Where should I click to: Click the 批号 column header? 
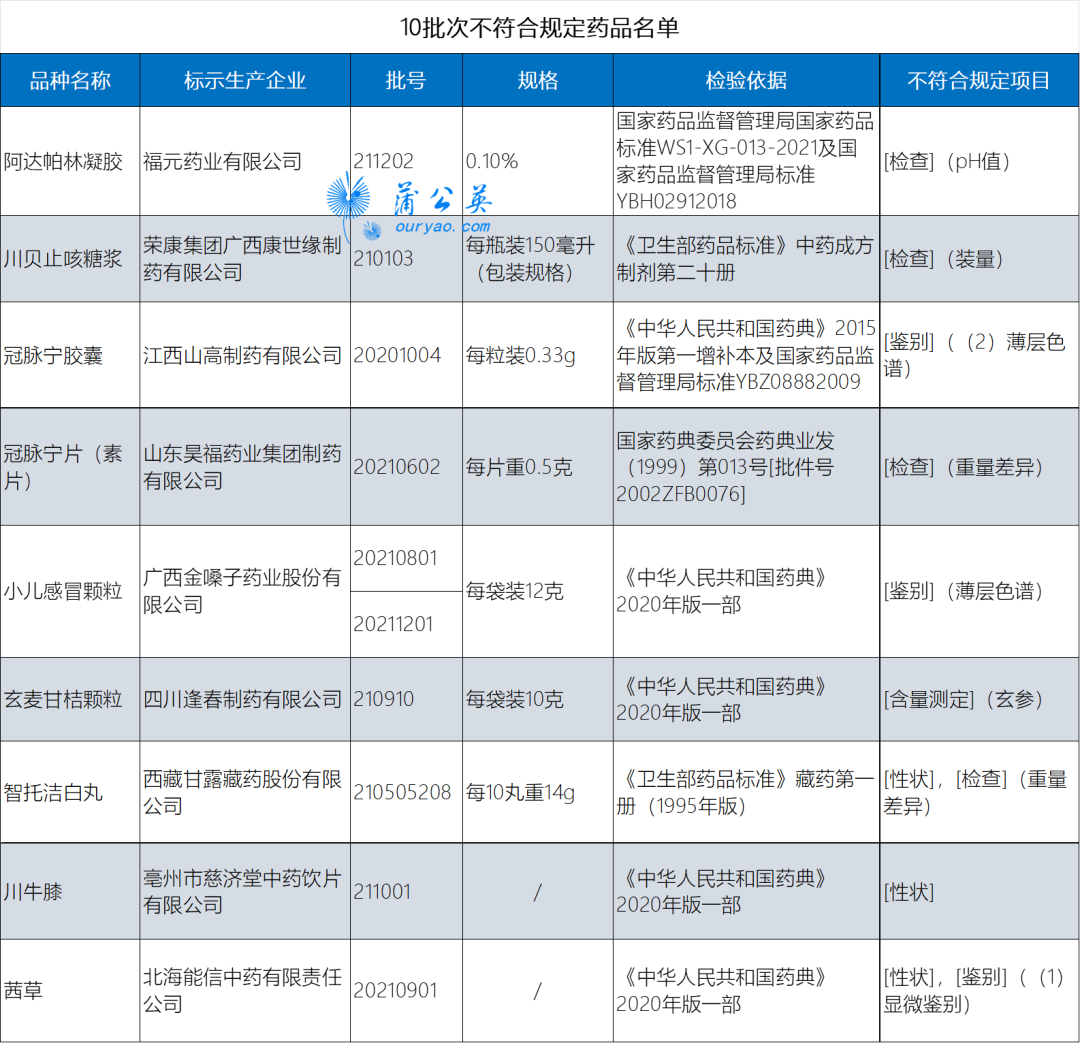coord(406,81)
